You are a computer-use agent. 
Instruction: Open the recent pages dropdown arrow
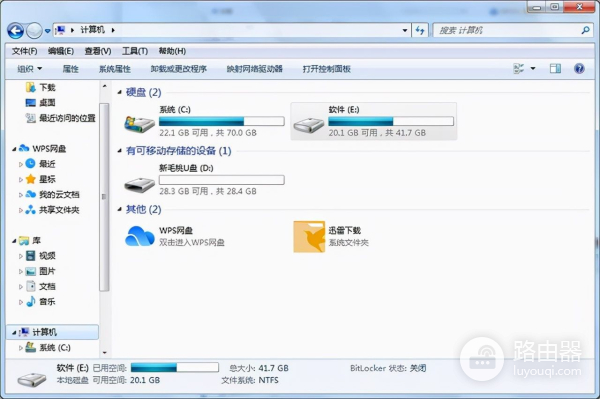coord(47,31)
